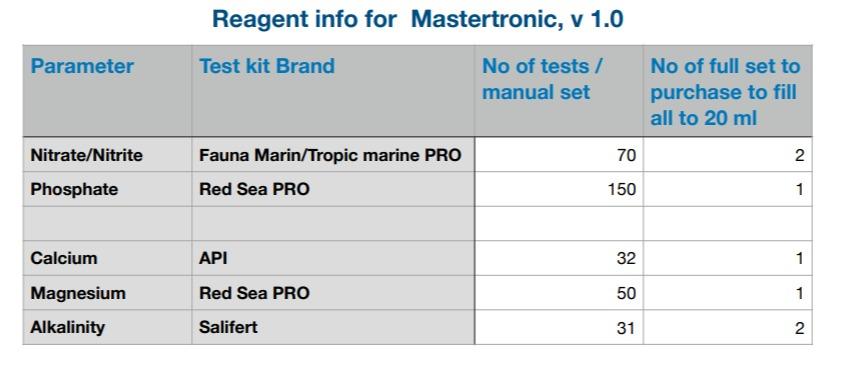The width and height of the screenshot is (844, 366).
Task: Click the Alkalinity row label
Action: coord(107,327)
